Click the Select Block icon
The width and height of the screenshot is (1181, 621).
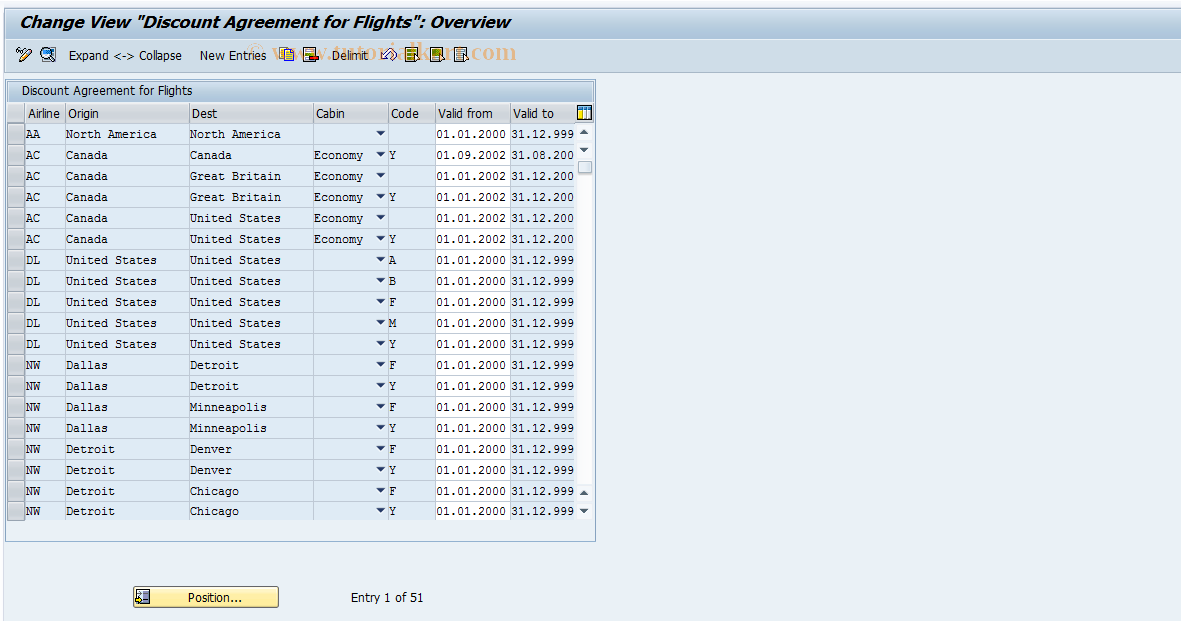coord(437,55)
